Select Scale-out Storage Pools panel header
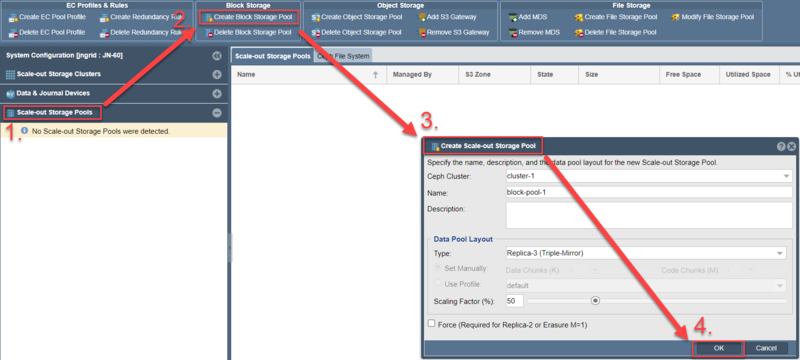 click(113, 113)
